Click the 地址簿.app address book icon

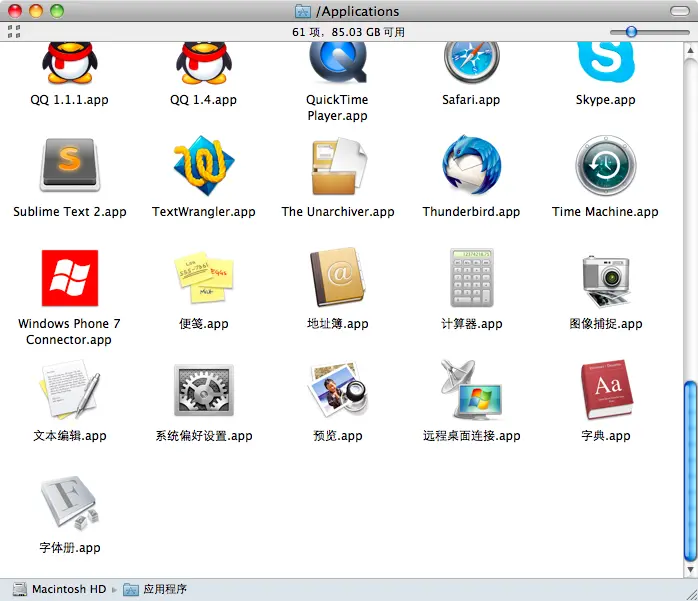[337, 277]
